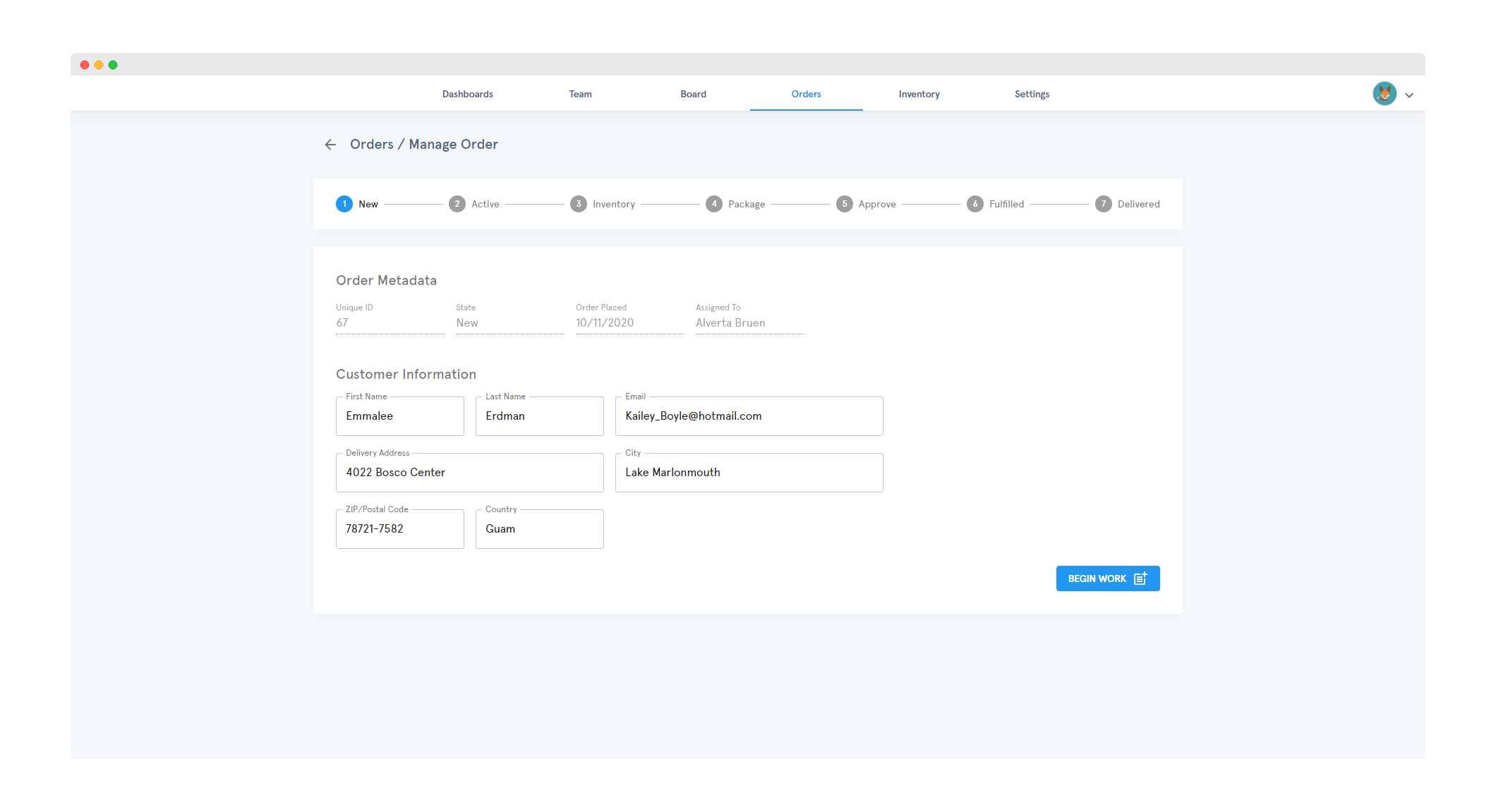This screenshot has height=812, width=1496.
Task: Select step 1 New circle
Action: coord(344,204)
